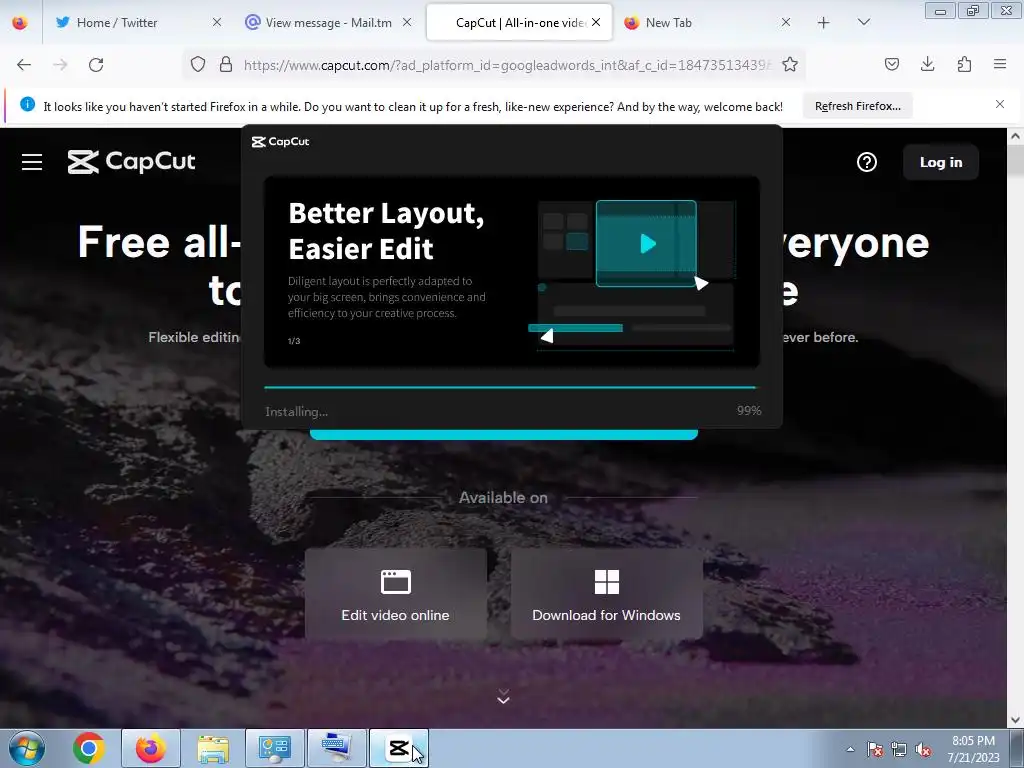1024x768 pixels.
Task: Open Google Chrome from the taskbar
Action: [x=89, y=748]
